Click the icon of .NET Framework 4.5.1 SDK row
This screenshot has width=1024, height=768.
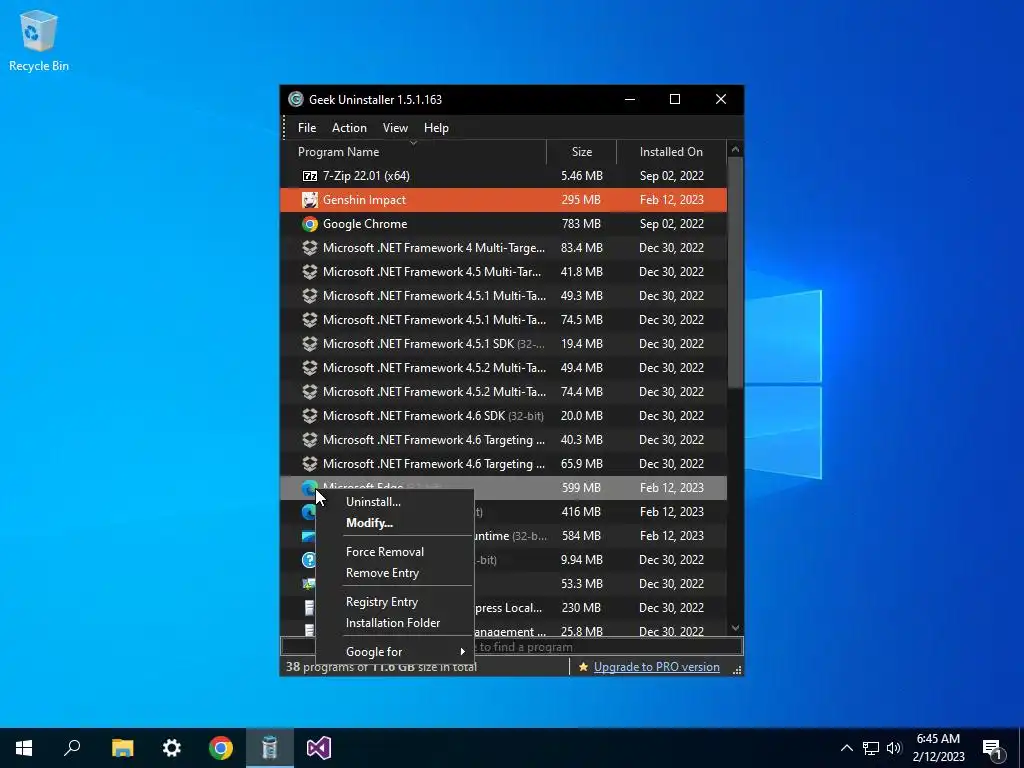(310, 344)
